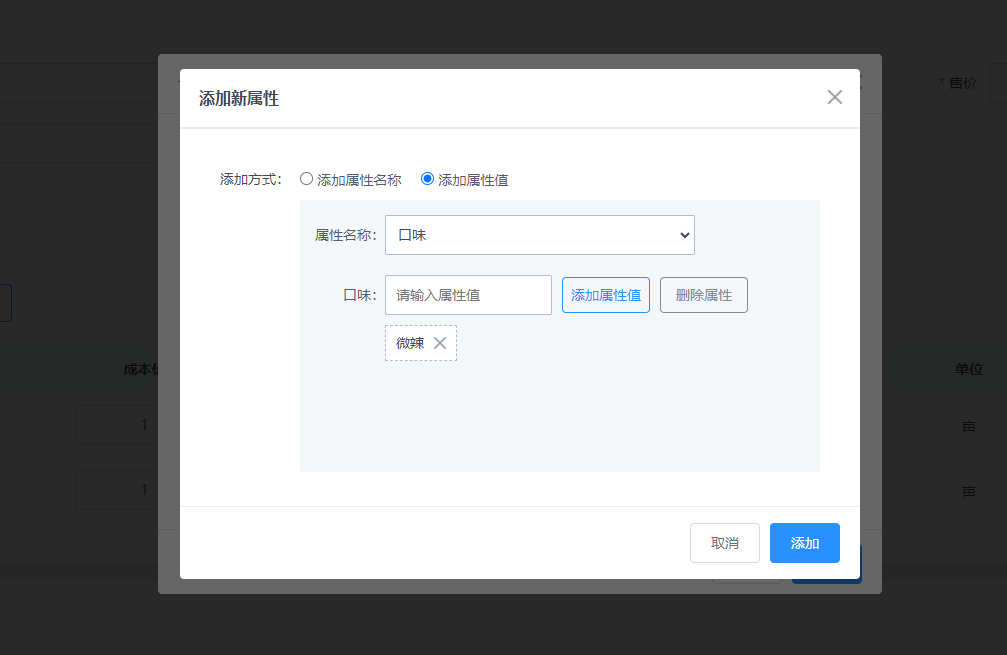Remove the 微辣 tag using its X icon

[440, 343]
